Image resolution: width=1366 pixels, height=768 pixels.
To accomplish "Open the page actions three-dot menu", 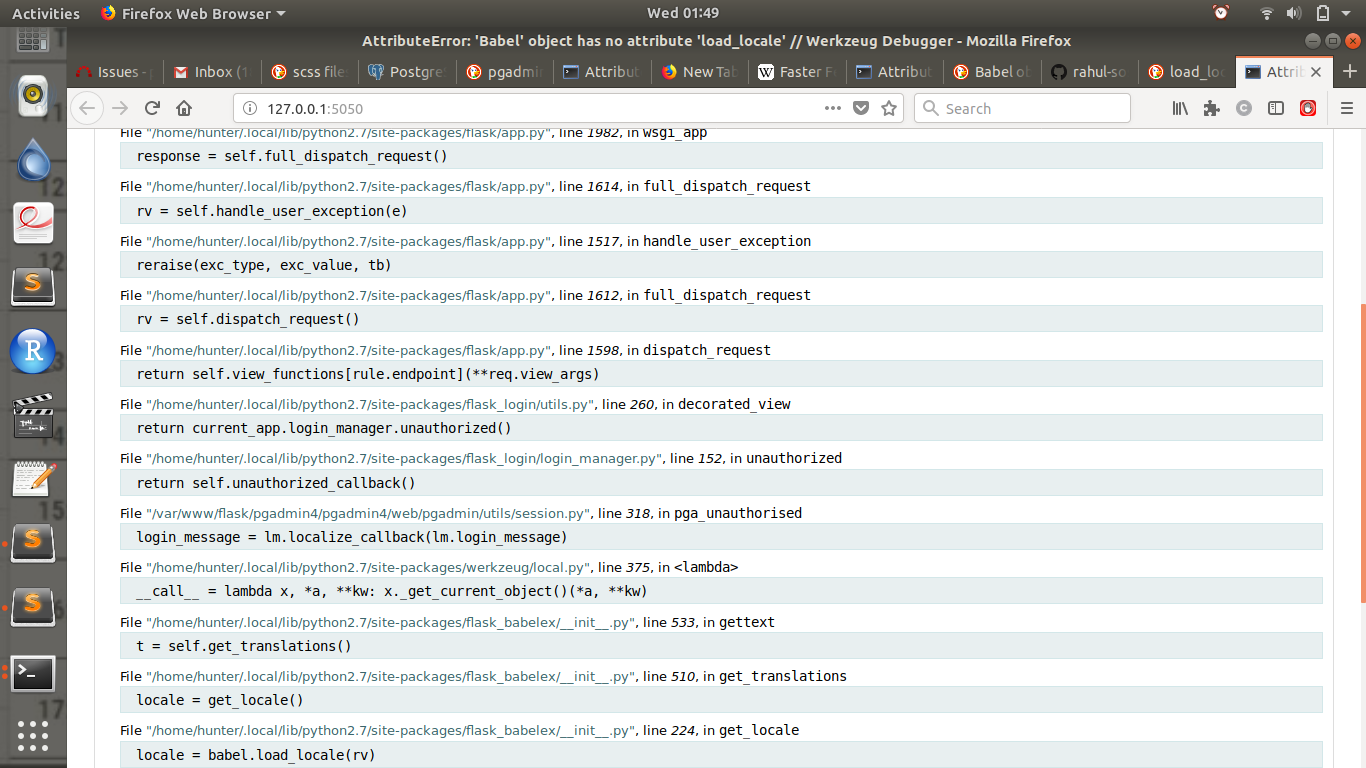I will [x=832, y=108].
